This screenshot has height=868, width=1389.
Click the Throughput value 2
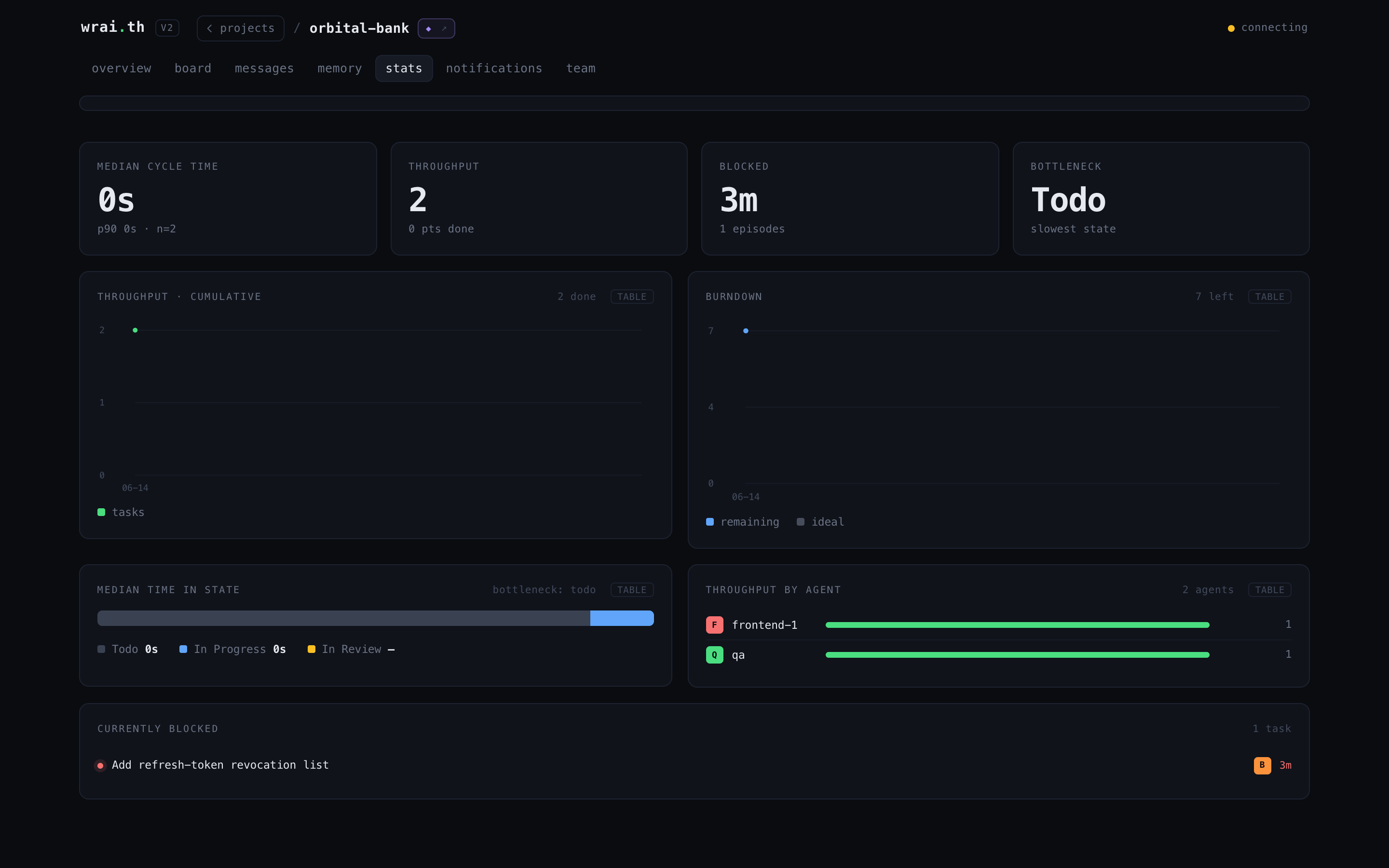[418, 200]
